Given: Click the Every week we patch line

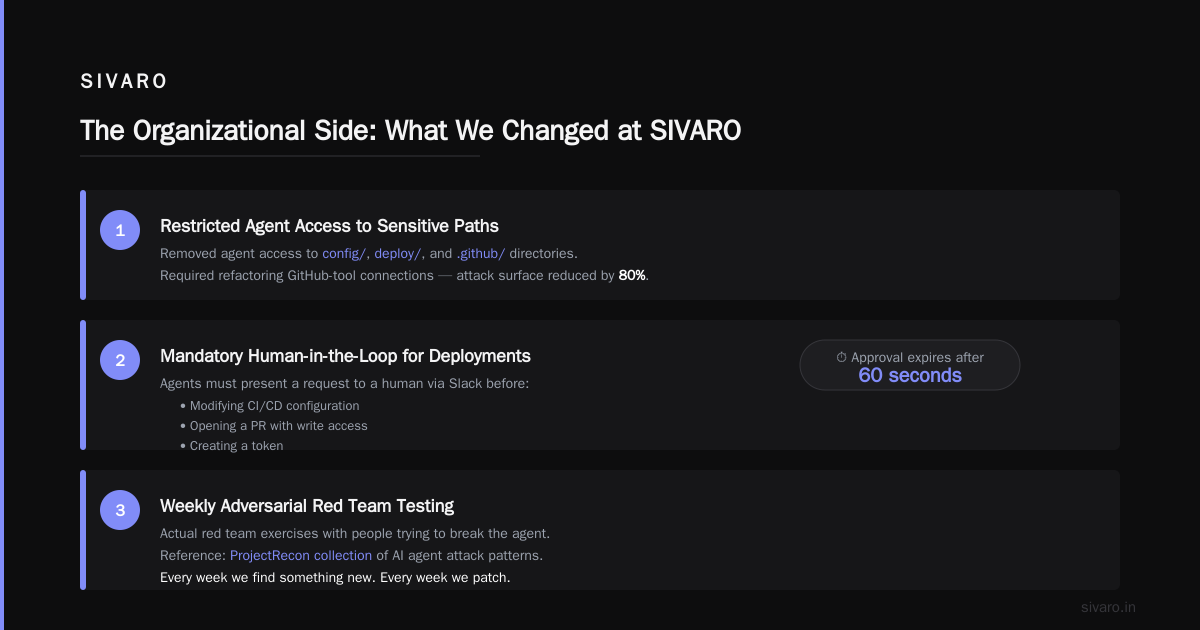Looking at the screenshot, I should (x=335, y=578).
